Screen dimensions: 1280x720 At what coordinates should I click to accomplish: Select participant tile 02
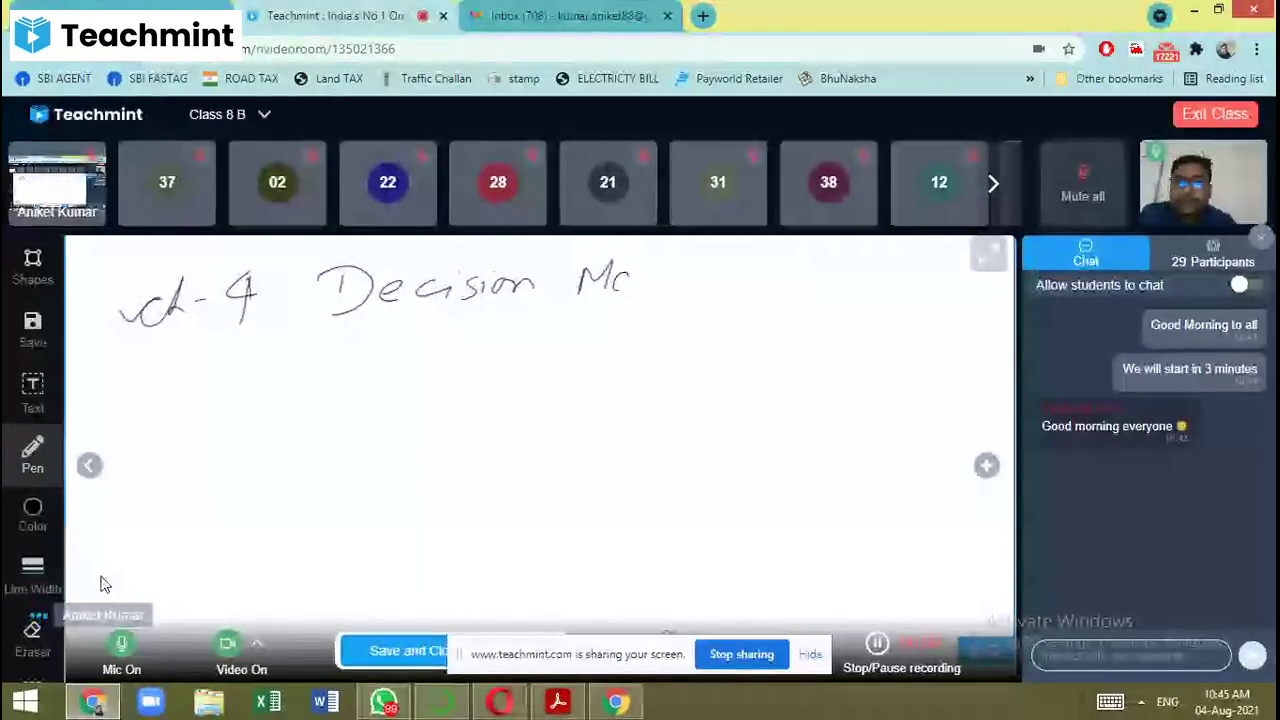[277, 183]
